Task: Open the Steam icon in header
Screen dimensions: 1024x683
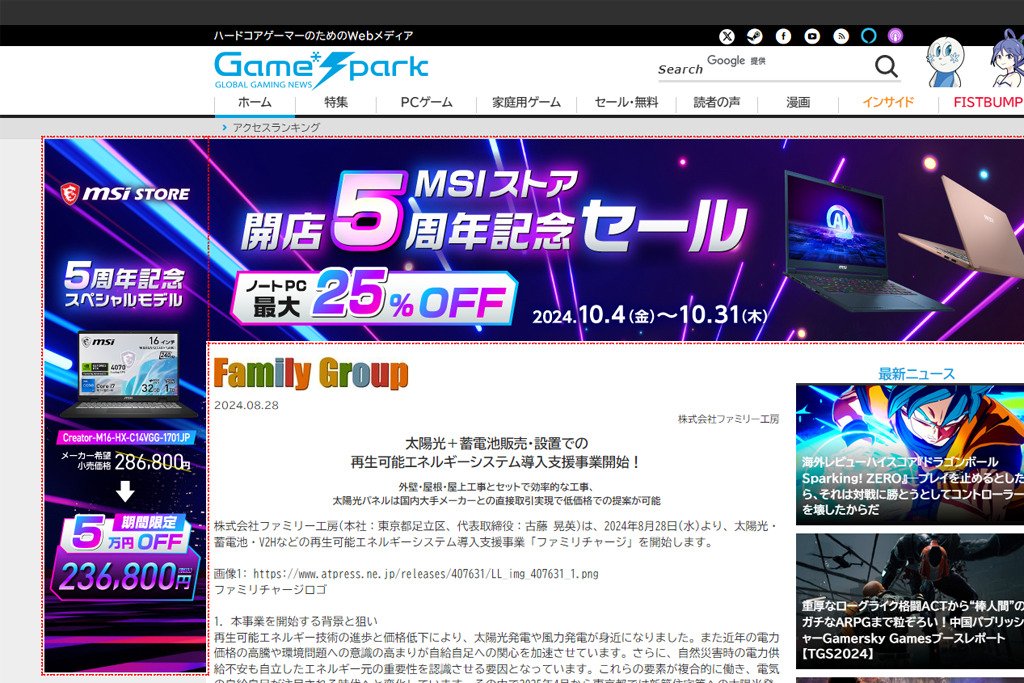Action: [755, 37]
